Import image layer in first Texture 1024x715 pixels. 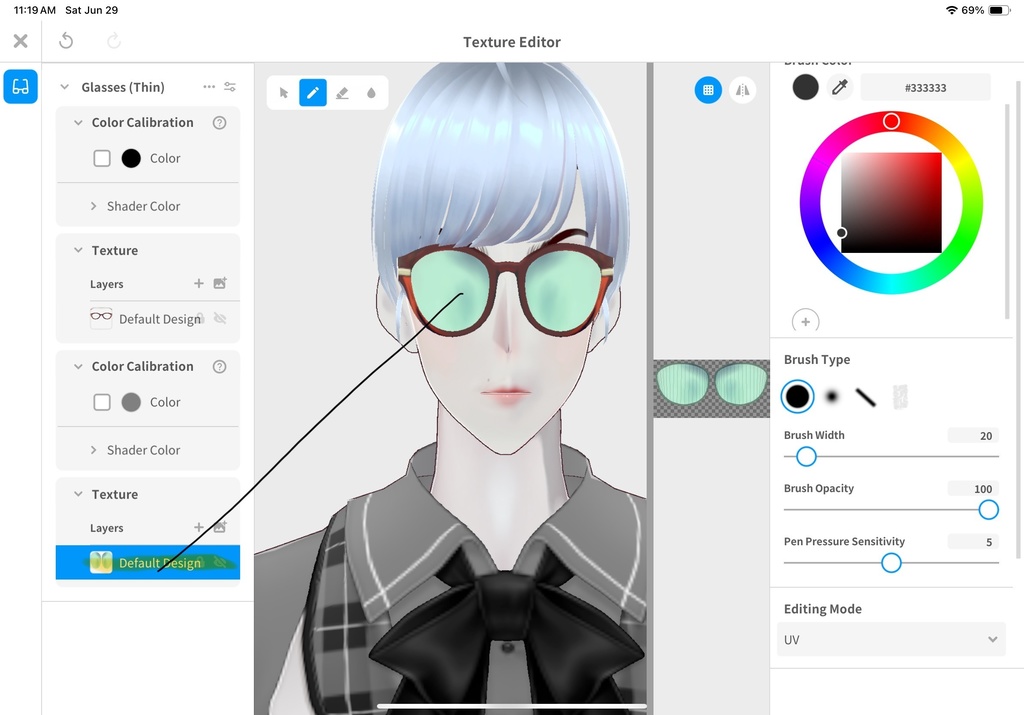[220, 283]
